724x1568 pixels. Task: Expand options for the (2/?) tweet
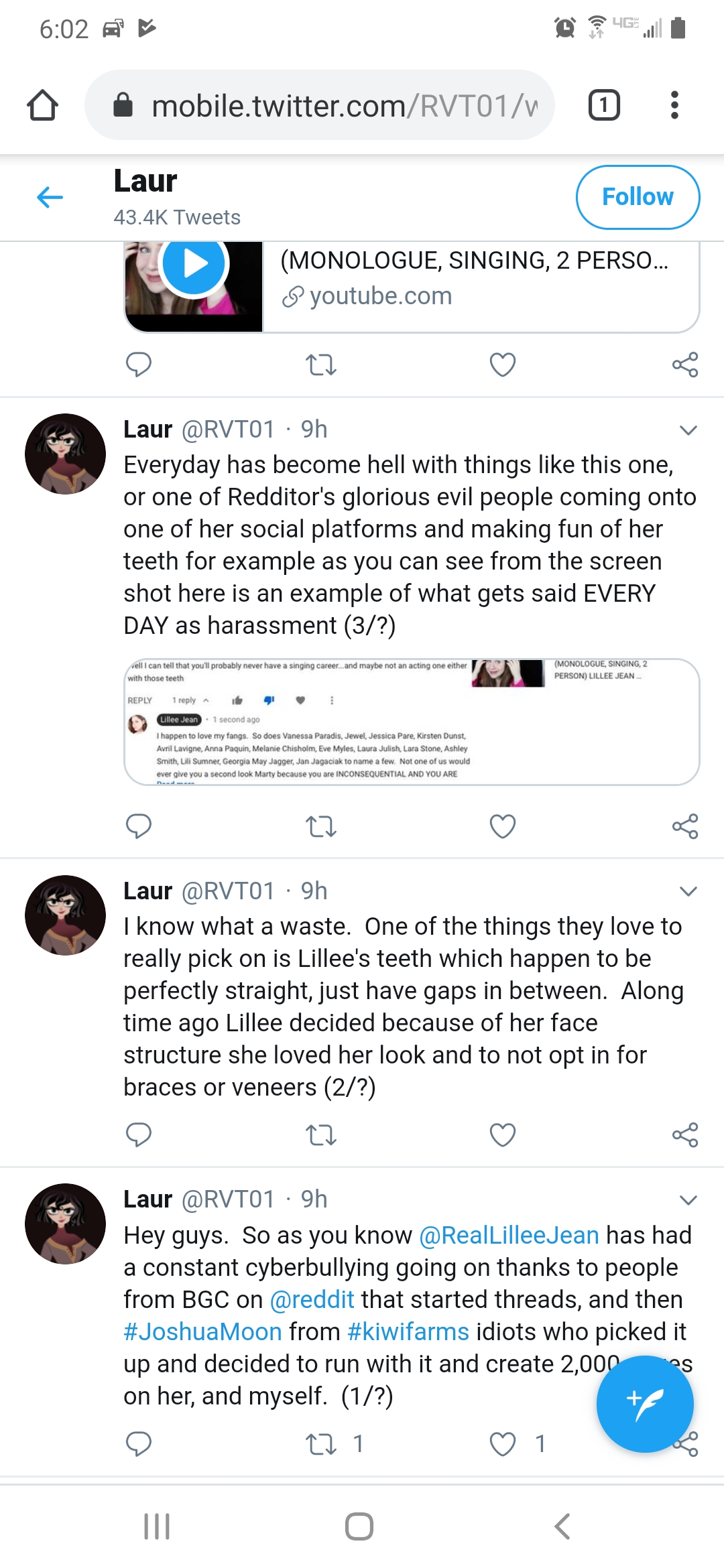click(x=688, y=891)
